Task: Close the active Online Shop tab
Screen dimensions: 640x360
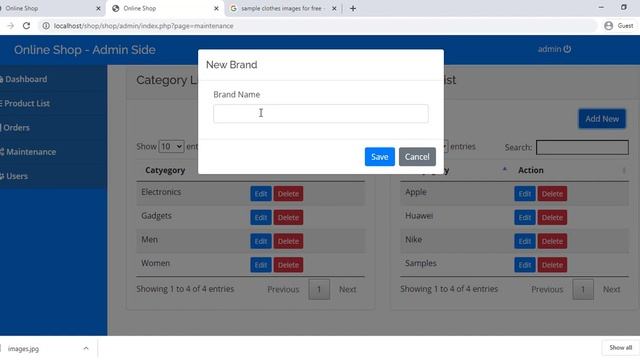Action: [x=216, y=8]
